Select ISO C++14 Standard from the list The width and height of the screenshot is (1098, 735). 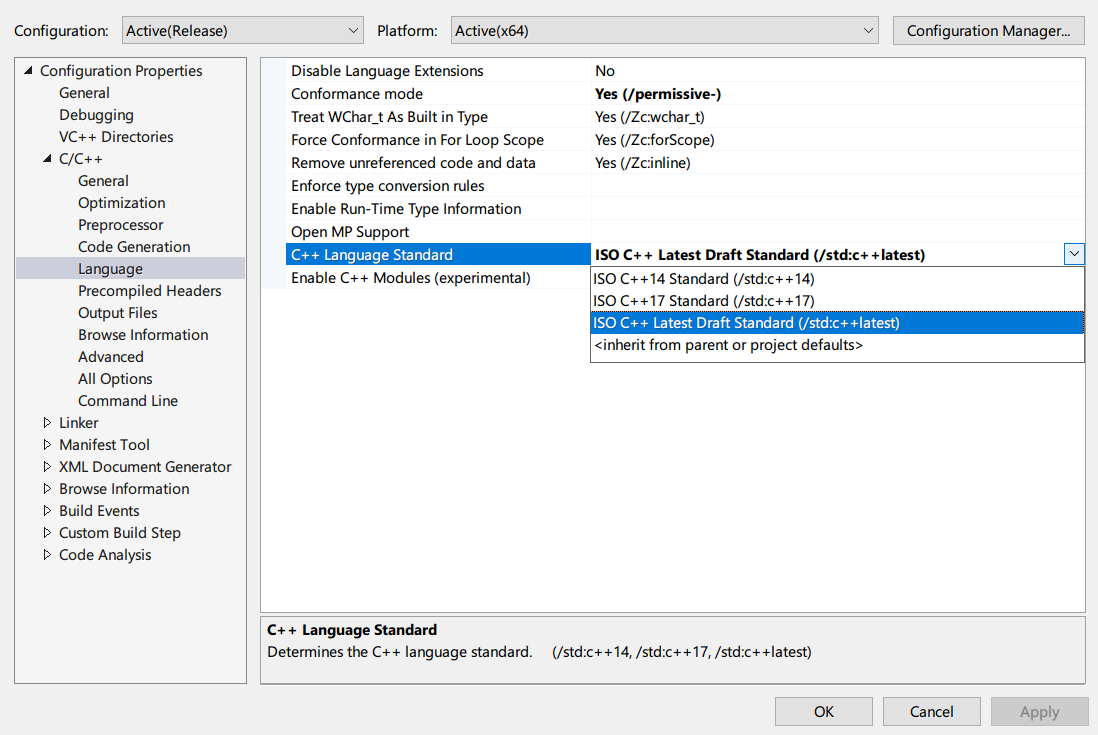pos(700,278)
